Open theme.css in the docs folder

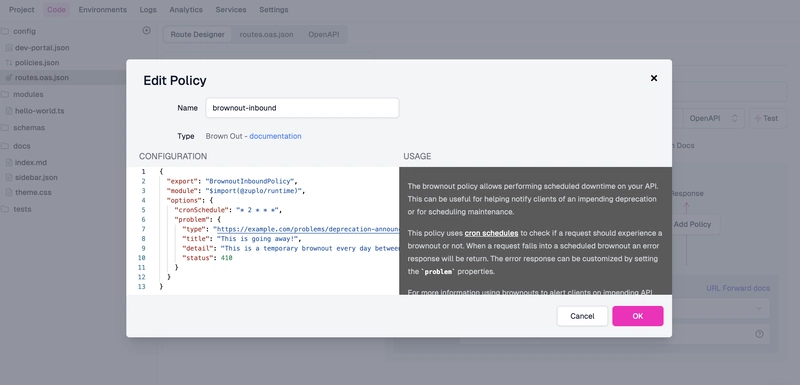tap(33, 192)
